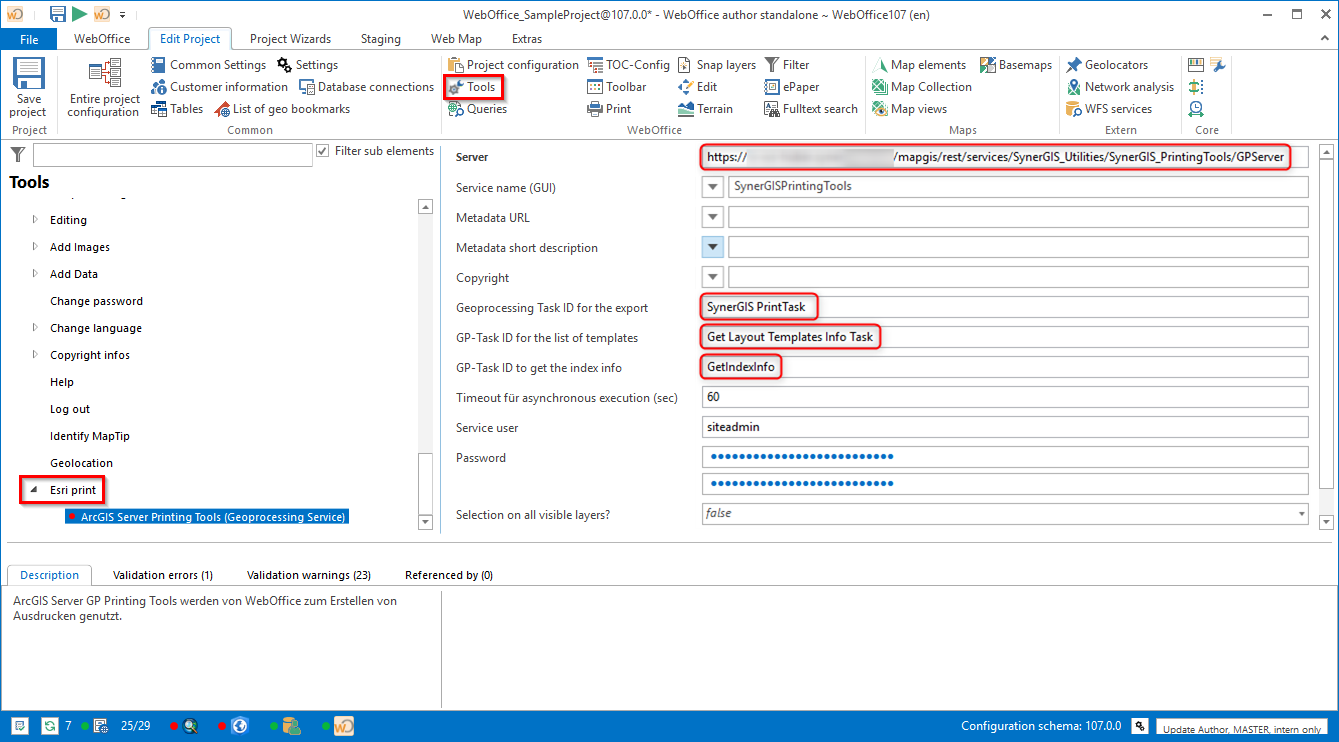1339x742 pixels.
Task: Expand the Editing tree node
Action: tap(36, 220)
